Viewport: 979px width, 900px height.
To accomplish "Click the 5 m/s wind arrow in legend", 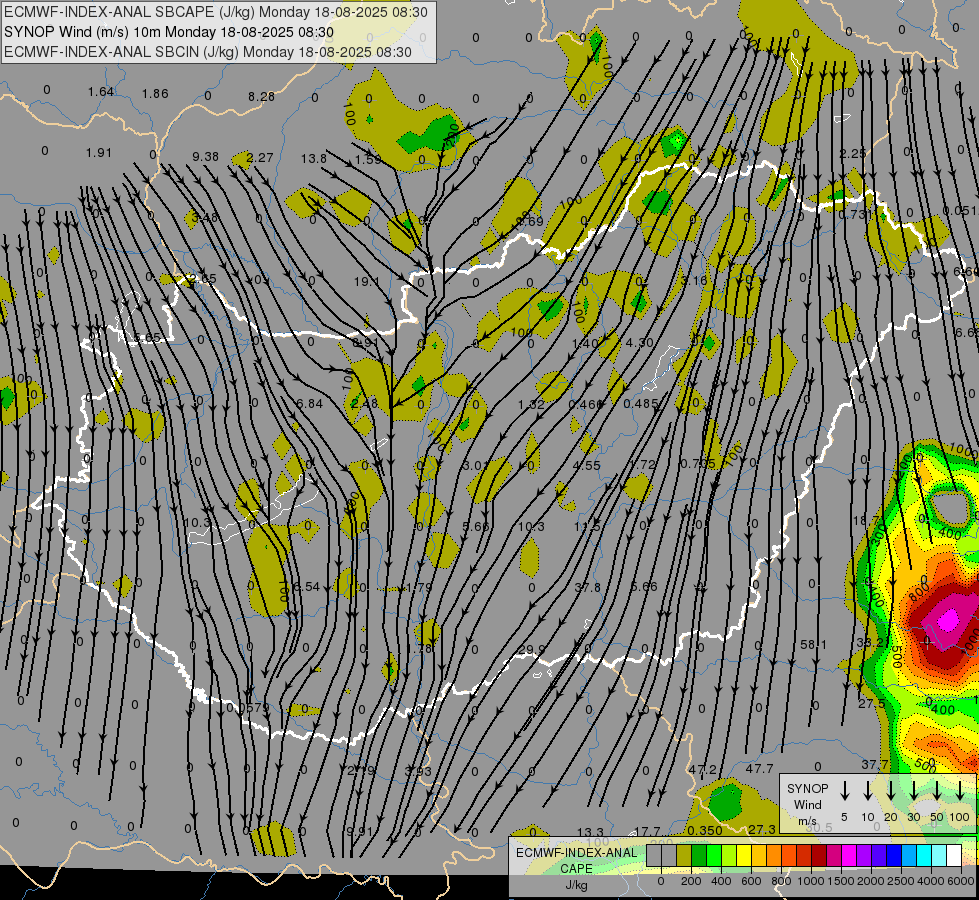I will 845,790.
